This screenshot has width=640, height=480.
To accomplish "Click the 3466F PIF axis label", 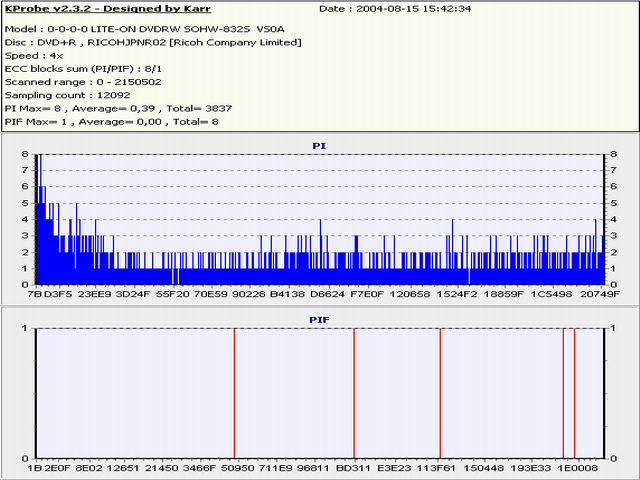I will click(199, 468).
